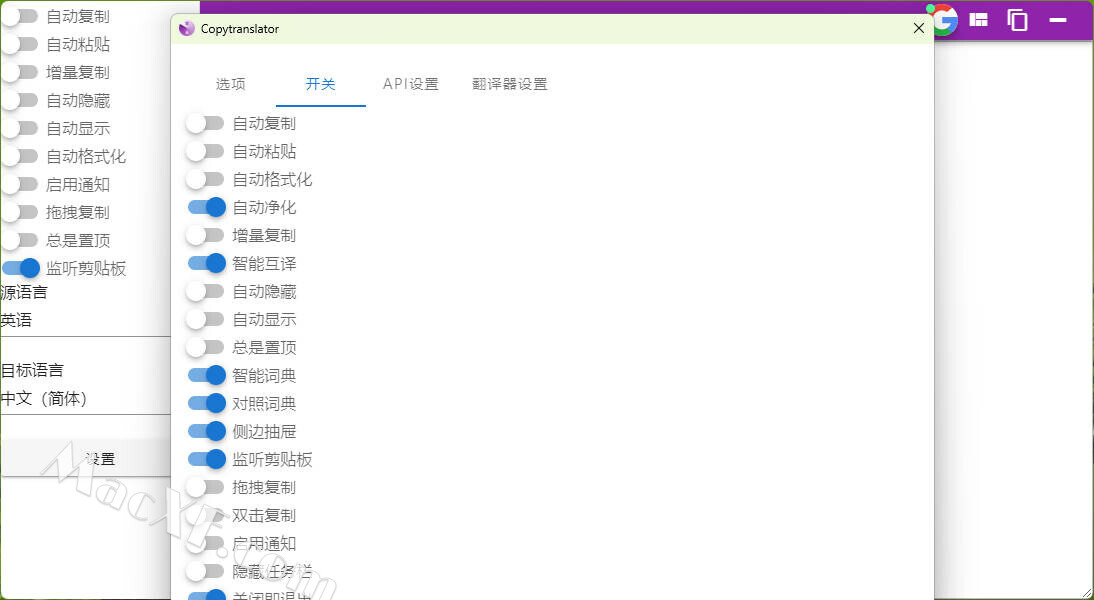The width and height of the screenshot is (1094, 600).
Task: Close the Copytranslator settings dialog
Action: point(919,29)
